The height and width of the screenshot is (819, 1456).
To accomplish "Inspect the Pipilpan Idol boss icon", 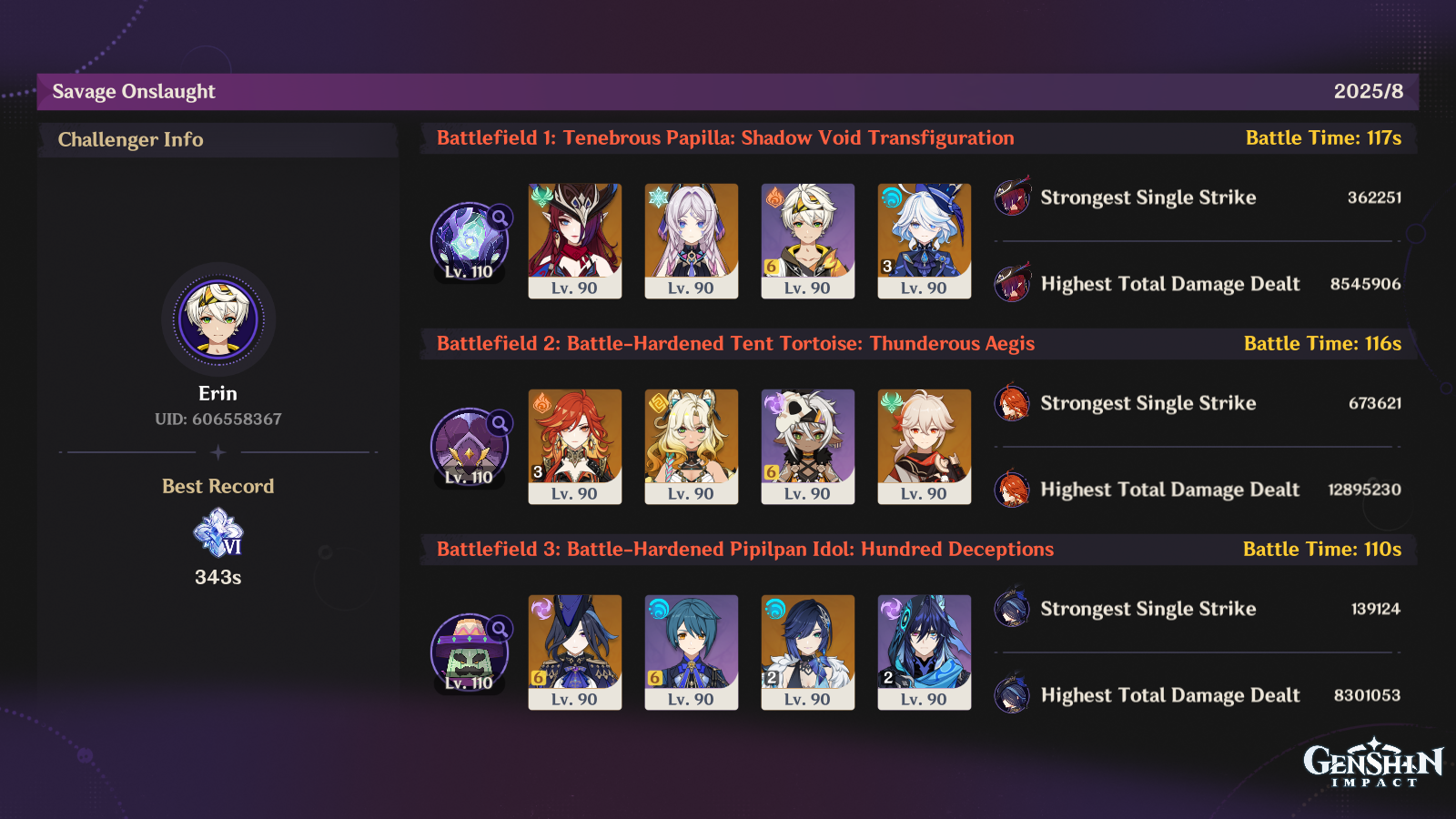I will click(470, 652).
